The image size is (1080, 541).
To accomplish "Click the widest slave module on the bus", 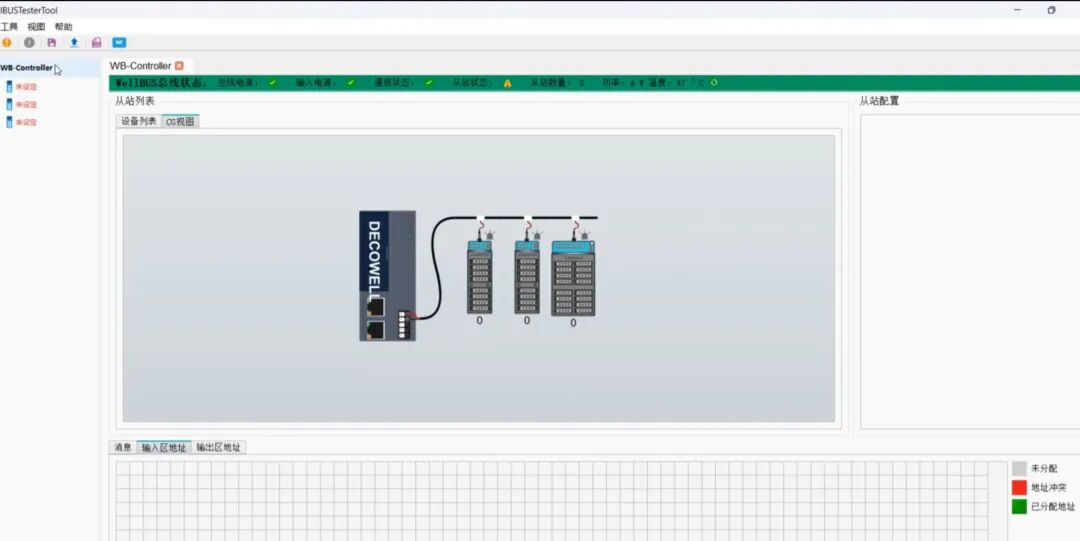I will coord(573,278).
